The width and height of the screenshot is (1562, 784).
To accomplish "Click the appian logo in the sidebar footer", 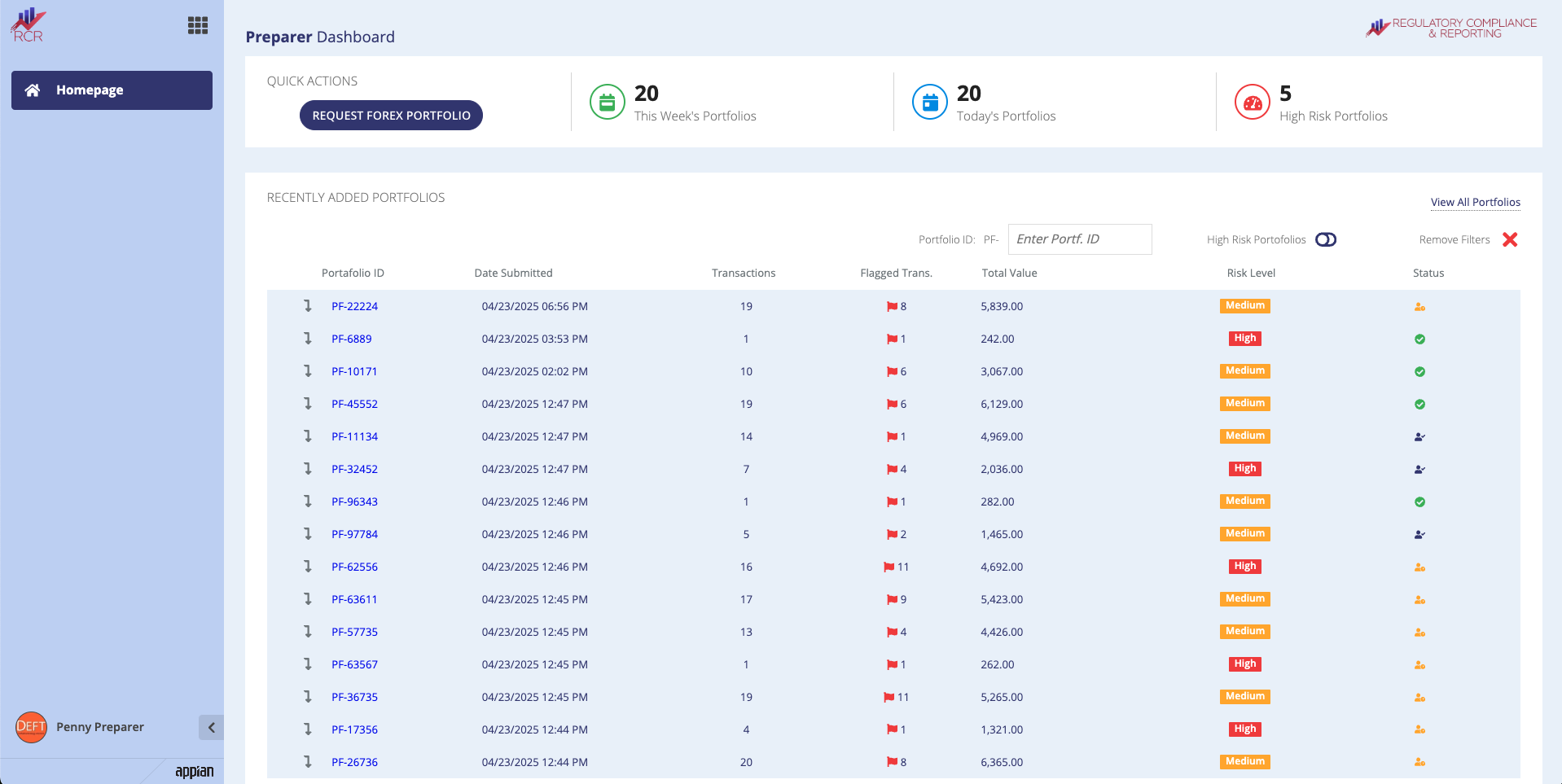I will pyautogui.click(x=194, y=772).
